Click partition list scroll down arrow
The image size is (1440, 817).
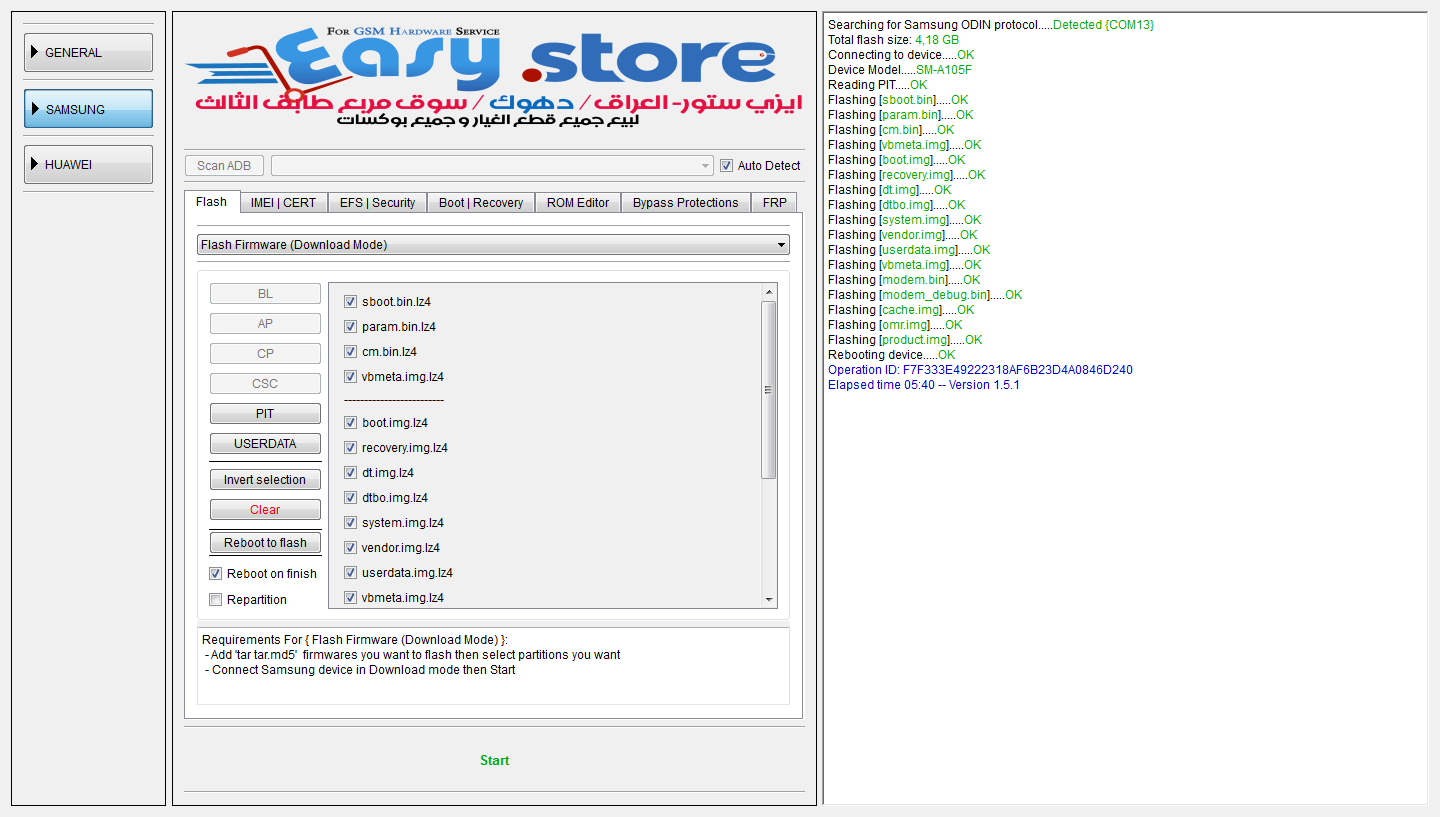(x=769, y=600)
